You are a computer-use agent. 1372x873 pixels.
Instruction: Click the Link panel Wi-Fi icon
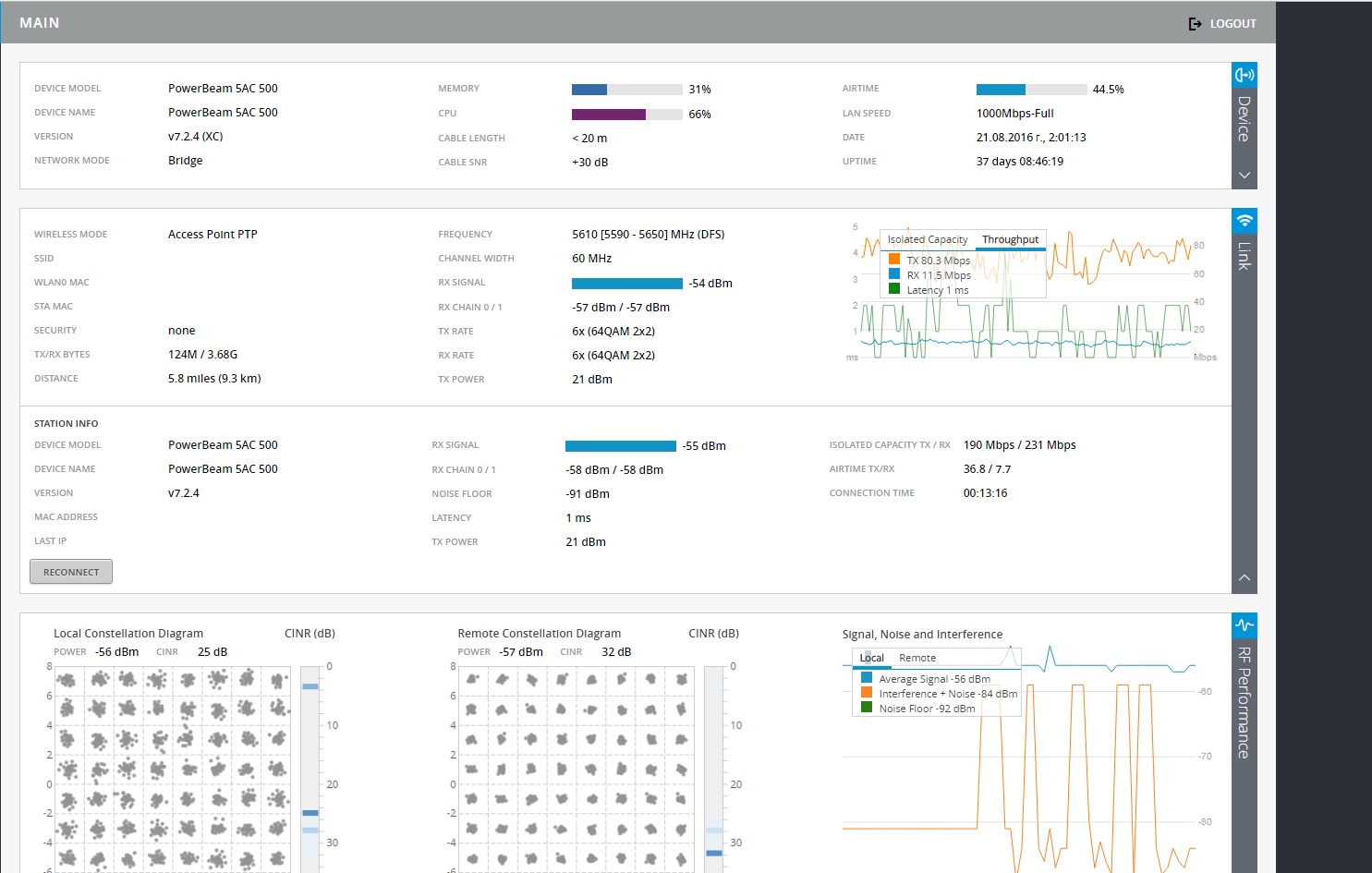(x=1245, y=221)
